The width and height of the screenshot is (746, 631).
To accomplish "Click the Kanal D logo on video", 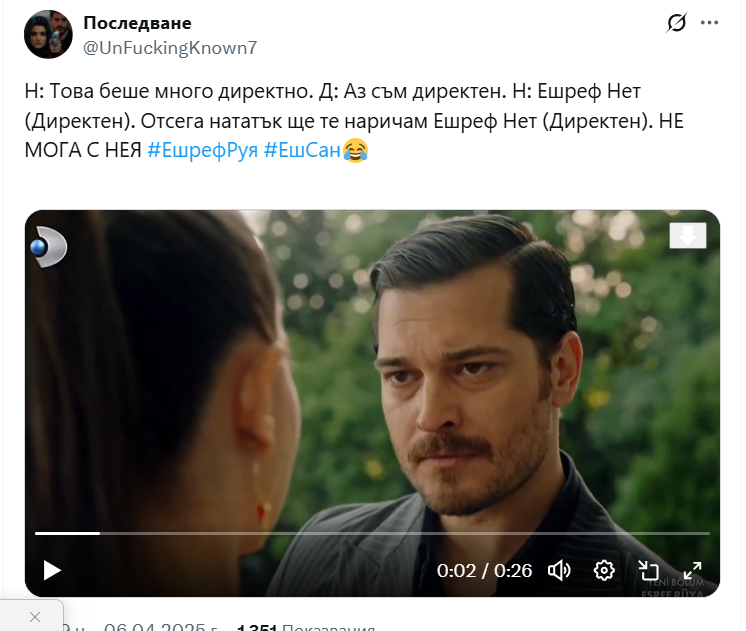I will (49, 247).
